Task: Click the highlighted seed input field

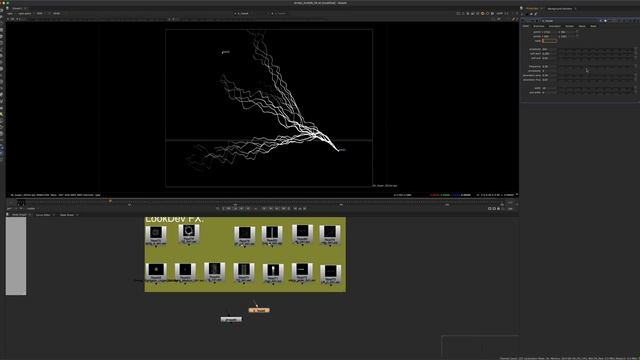Action: point(549,41)
